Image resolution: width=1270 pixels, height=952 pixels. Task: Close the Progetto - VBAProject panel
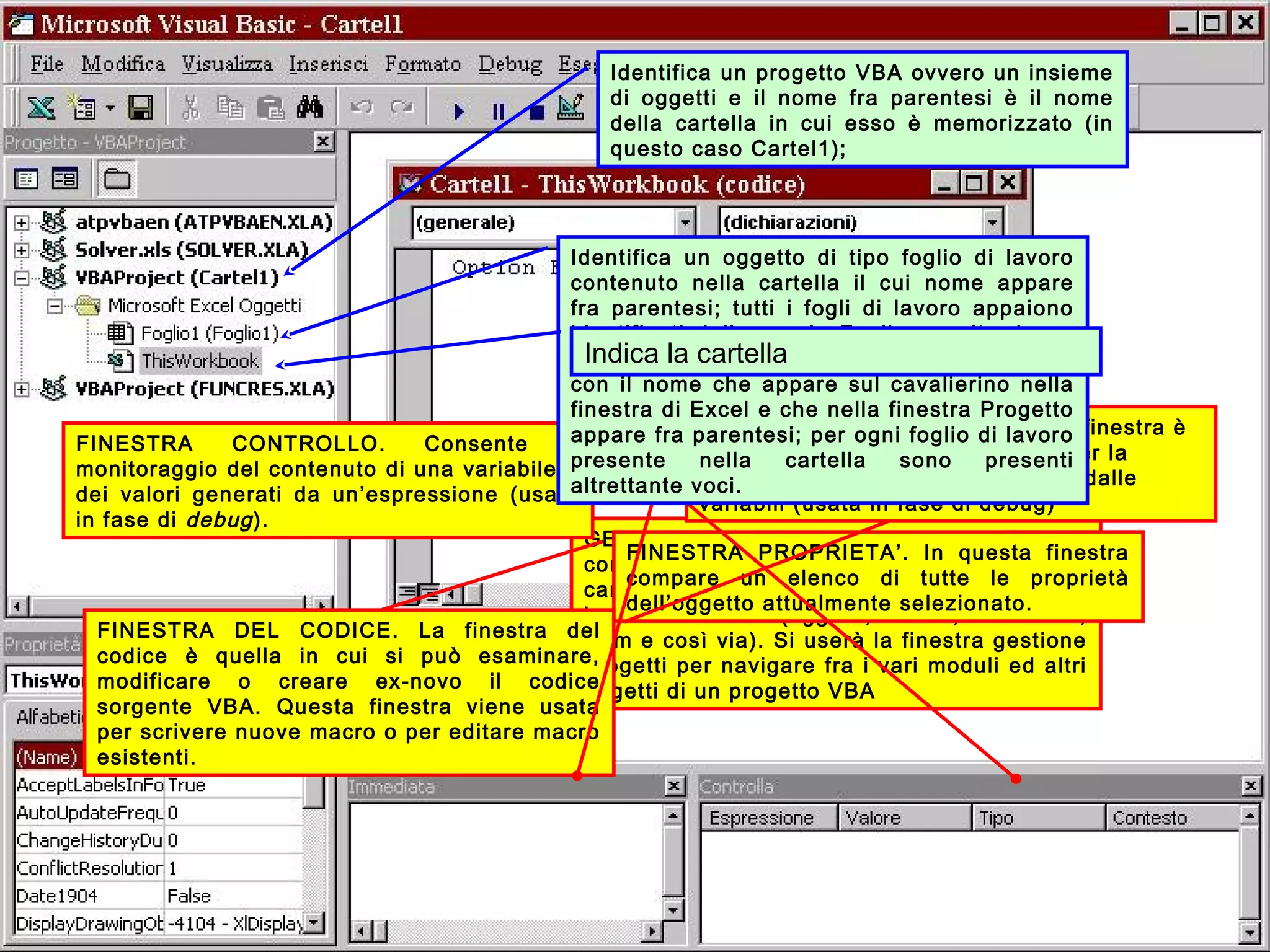click(322, 142)
